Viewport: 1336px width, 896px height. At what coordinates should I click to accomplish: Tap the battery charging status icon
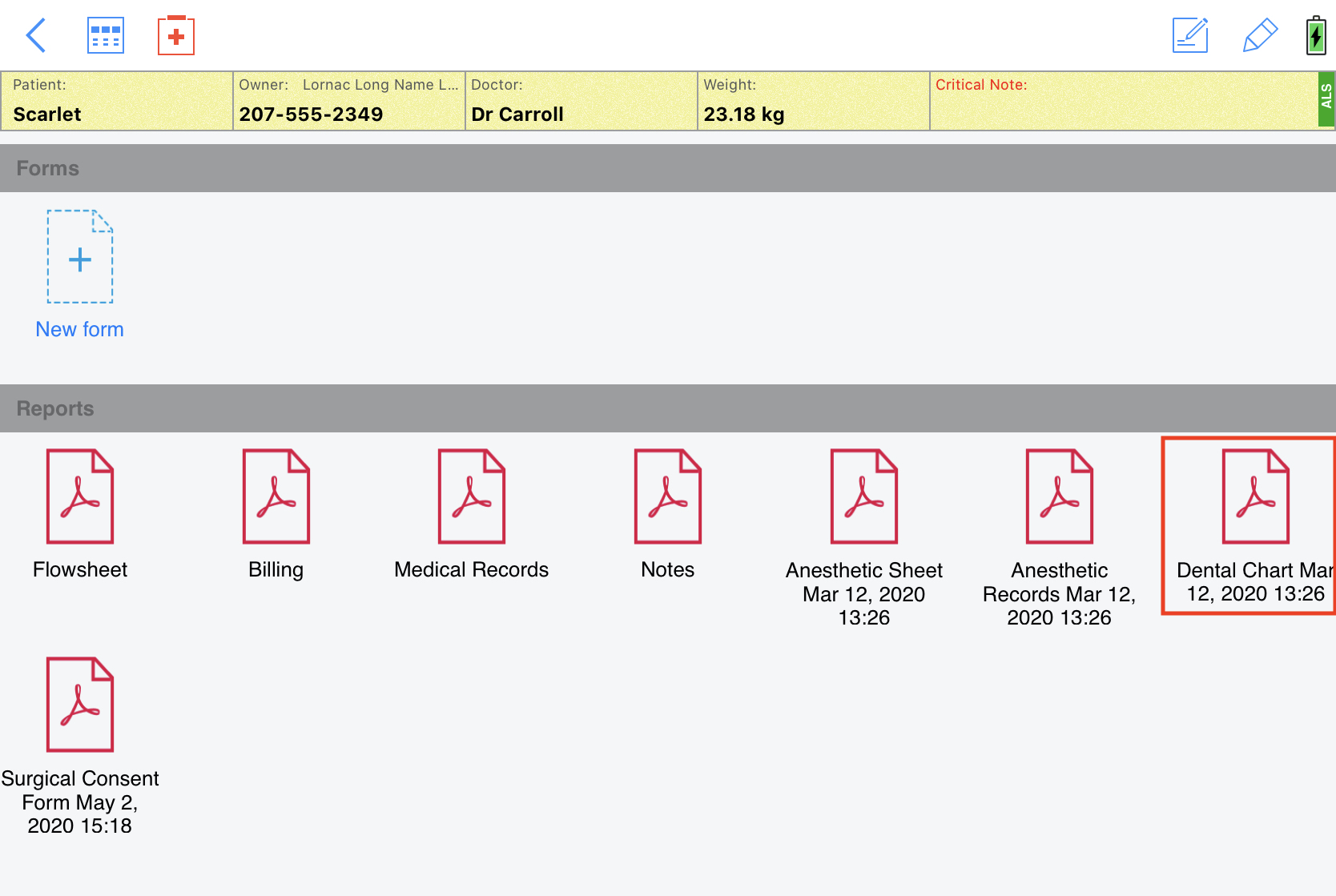[x=1315, y=36]
